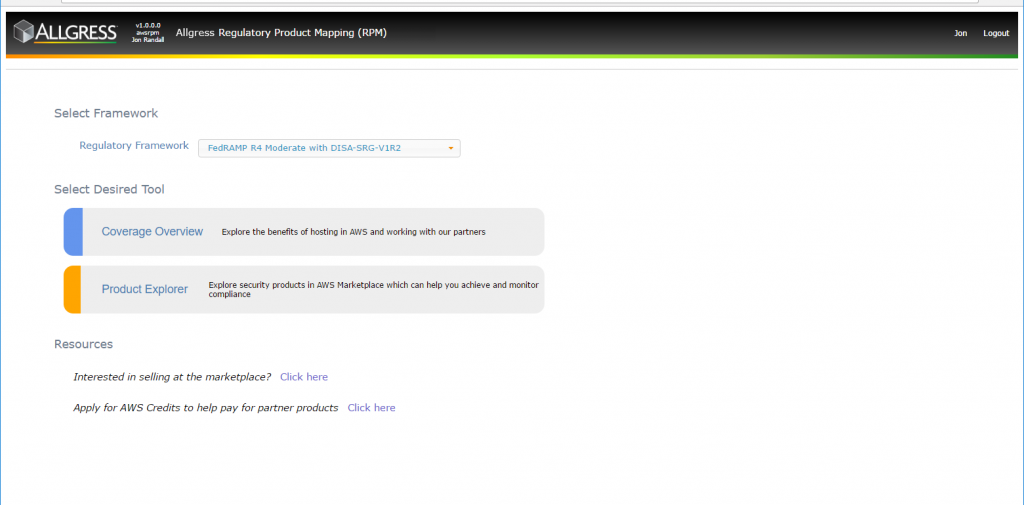Click the 'Resources' heading

[84, 344]
